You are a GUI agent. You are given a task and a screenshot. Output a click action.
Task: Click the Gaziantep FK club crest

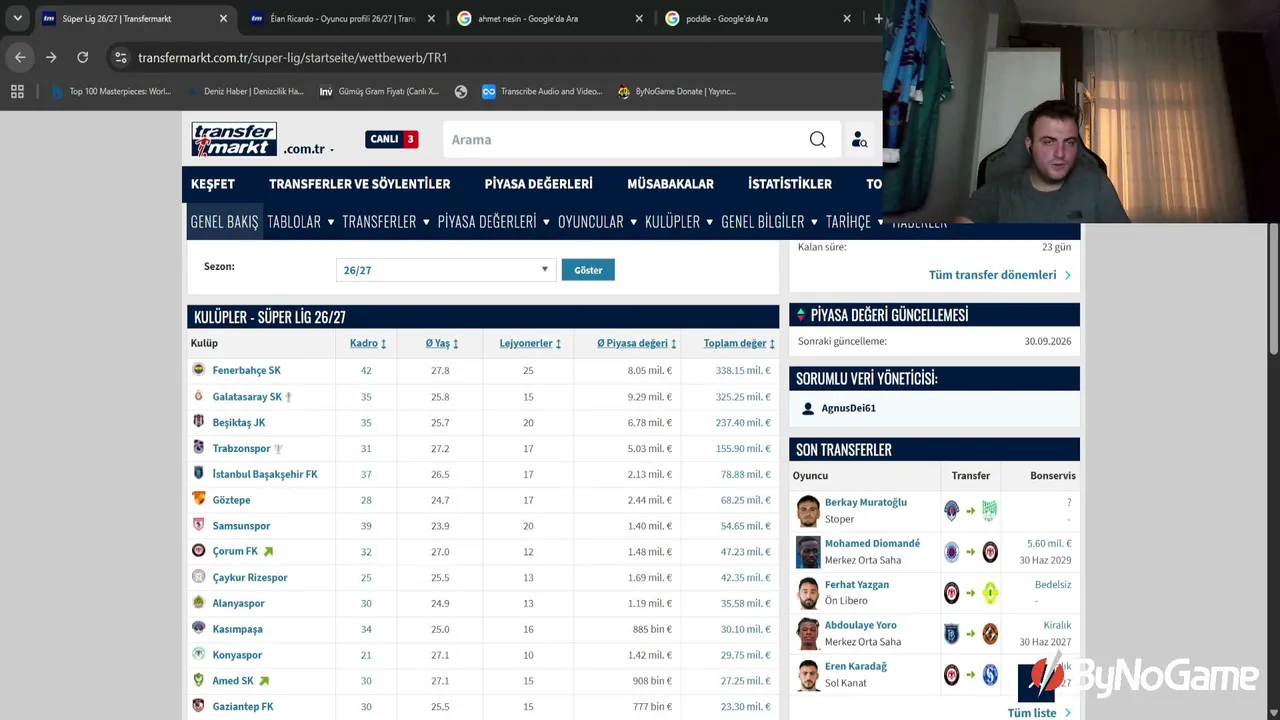(x=198, y=706)
